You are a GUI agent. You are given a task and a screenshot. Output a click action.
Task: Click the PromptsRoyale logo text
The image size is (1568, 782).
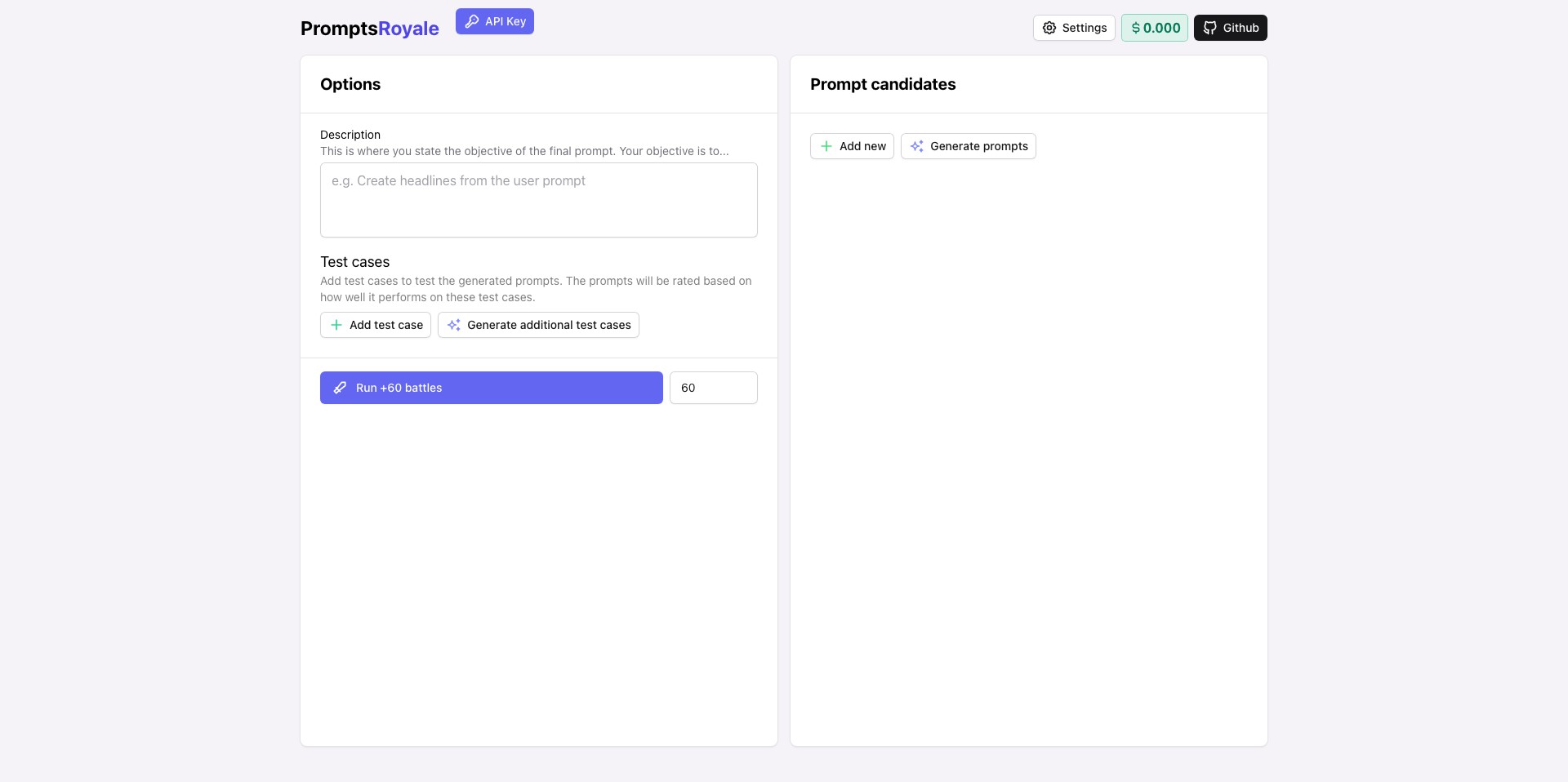pos(369,29)
